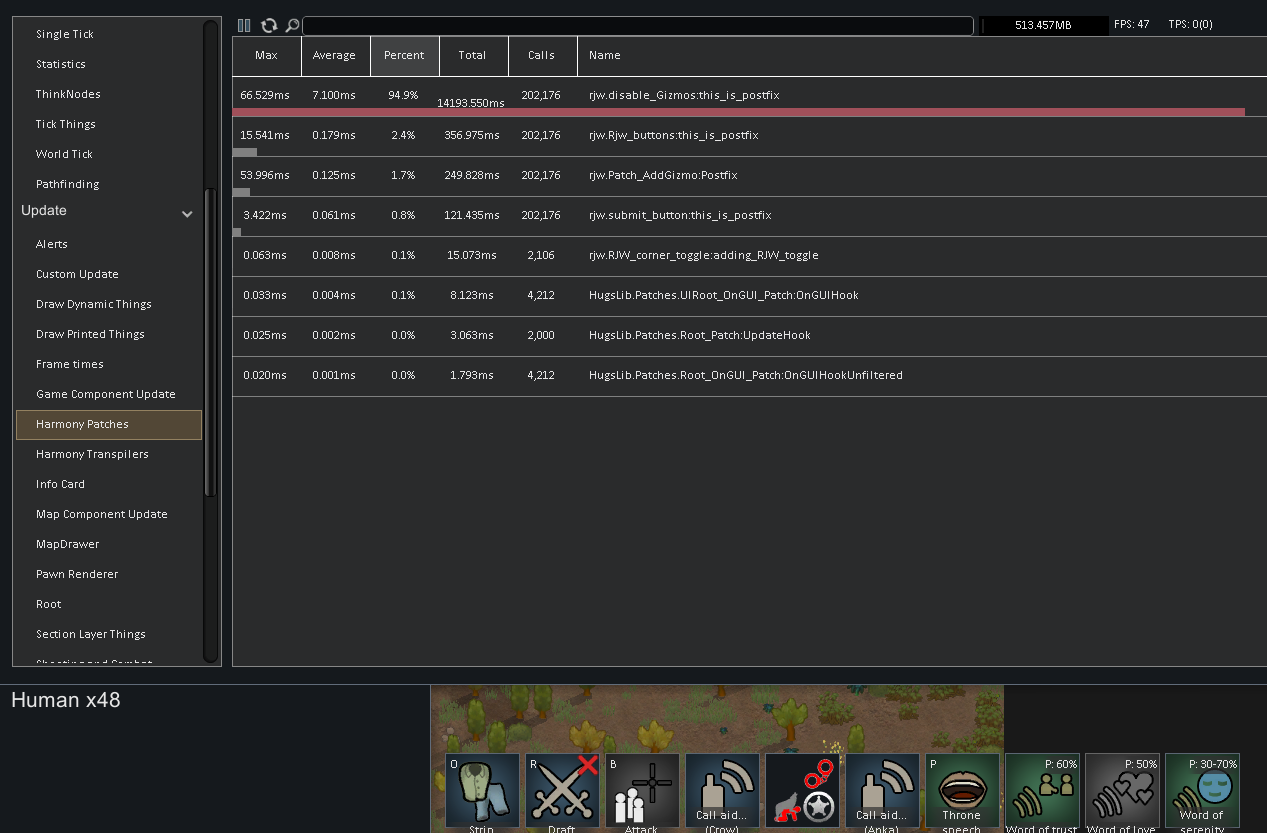Screen dimensions: 1267x833
Task: Click the Attack gizmo icon
Action: coord(642,791)
